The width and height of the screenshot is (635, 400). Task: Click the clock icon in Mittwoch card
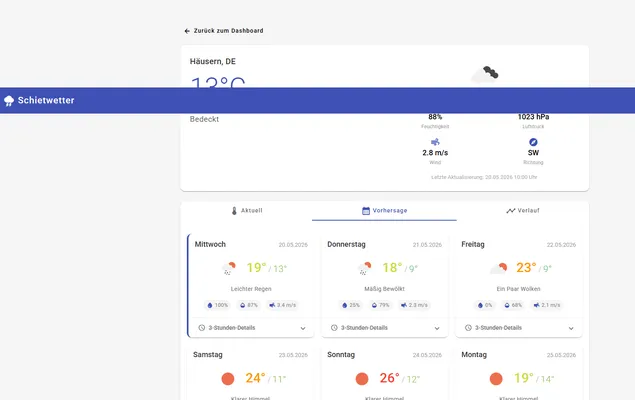[202, 328]
